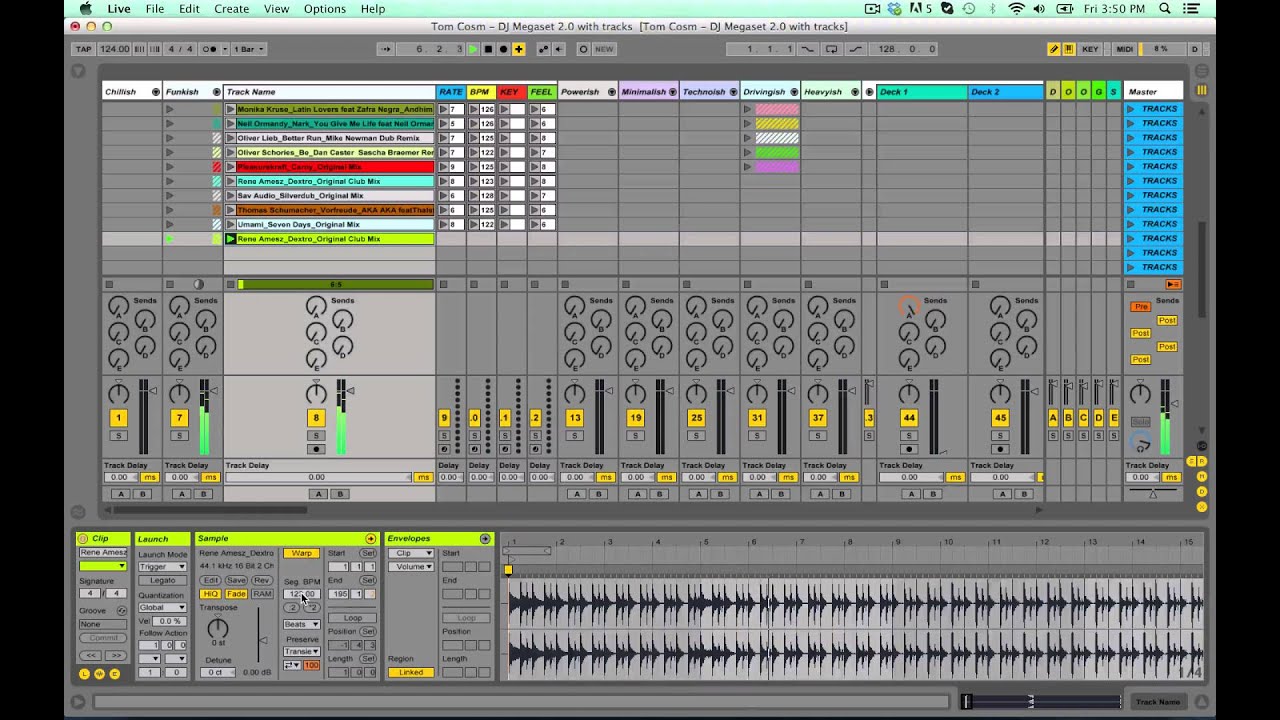Toggle track 44 activator on Deck 1
1280x720 pixels.
[908, 418]
